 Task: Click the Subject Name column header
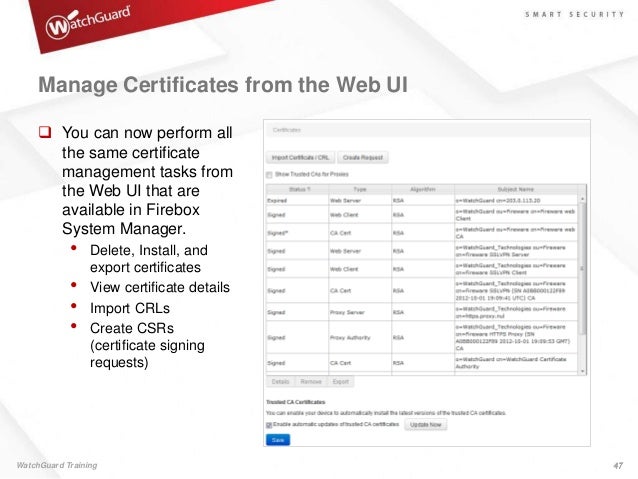(516, 189)
